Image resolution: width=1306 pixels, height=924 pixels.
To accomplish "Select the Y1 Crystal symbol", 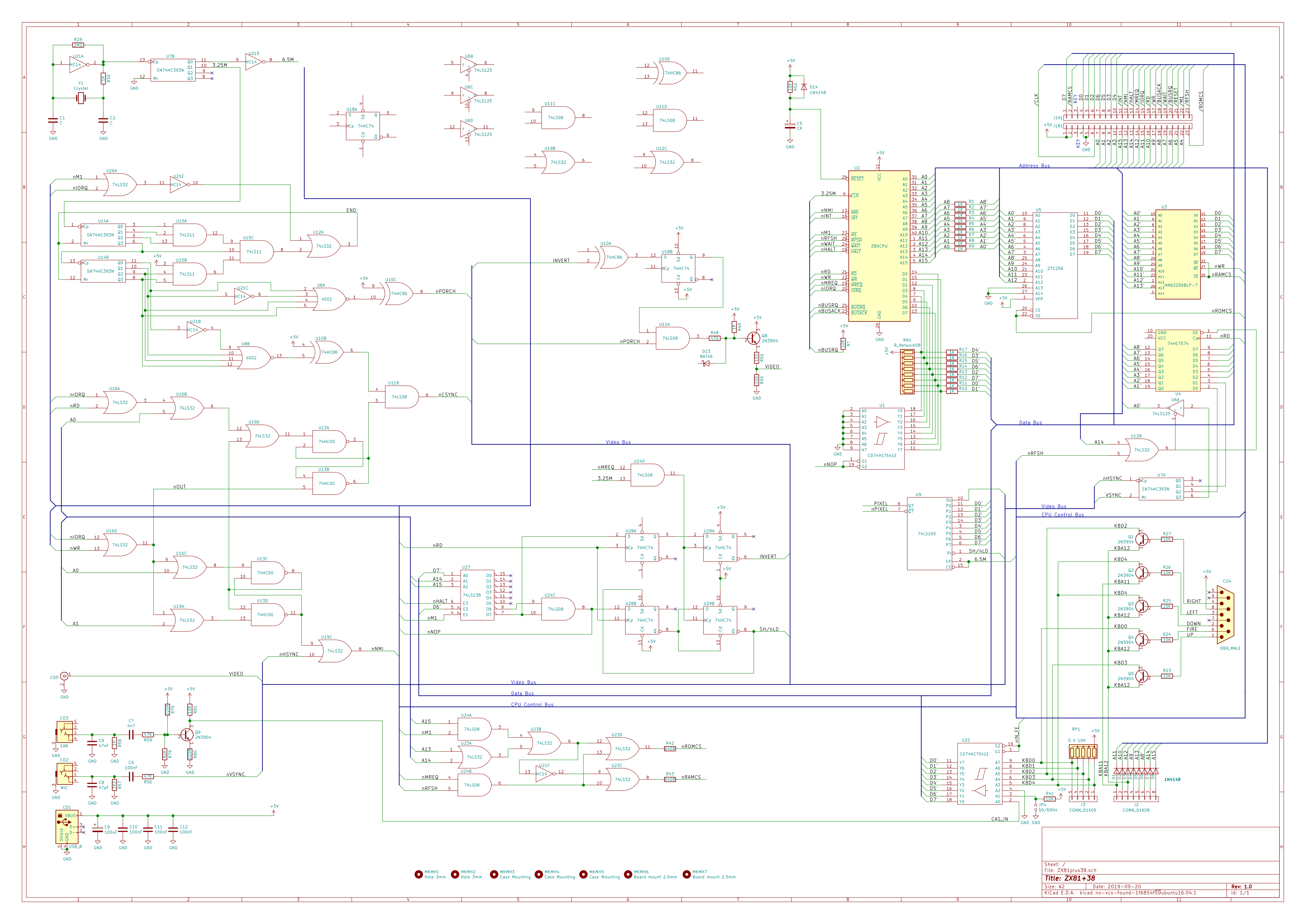I will click(x=81, y=98).
